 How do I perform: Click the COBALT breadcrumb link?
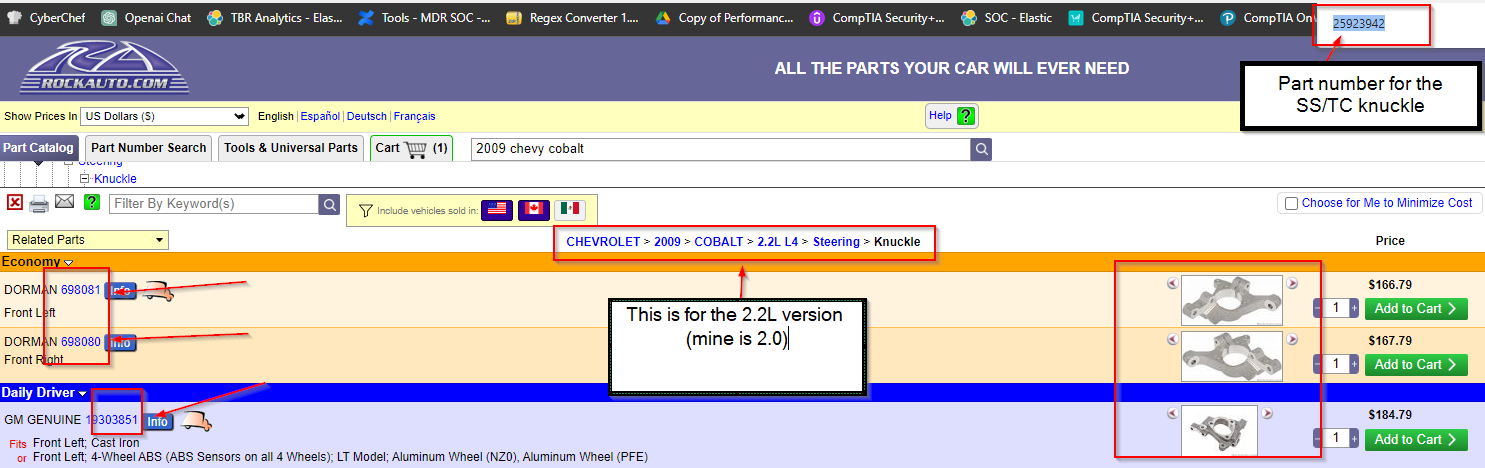click(719, 242)
